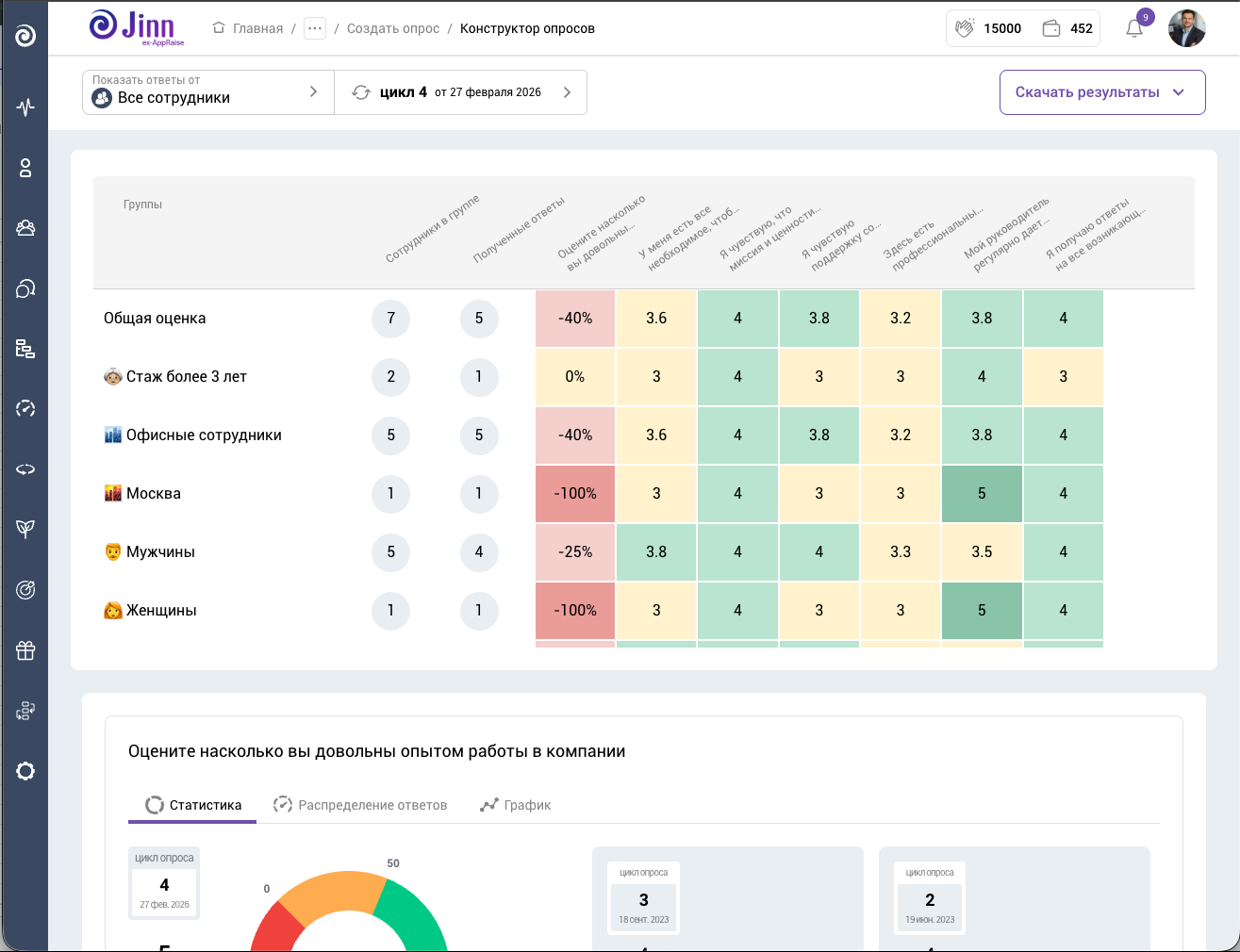The image size is (1240, 952).
Task: Click the home icon in the breadcrumb
Action: pos(219,28)
